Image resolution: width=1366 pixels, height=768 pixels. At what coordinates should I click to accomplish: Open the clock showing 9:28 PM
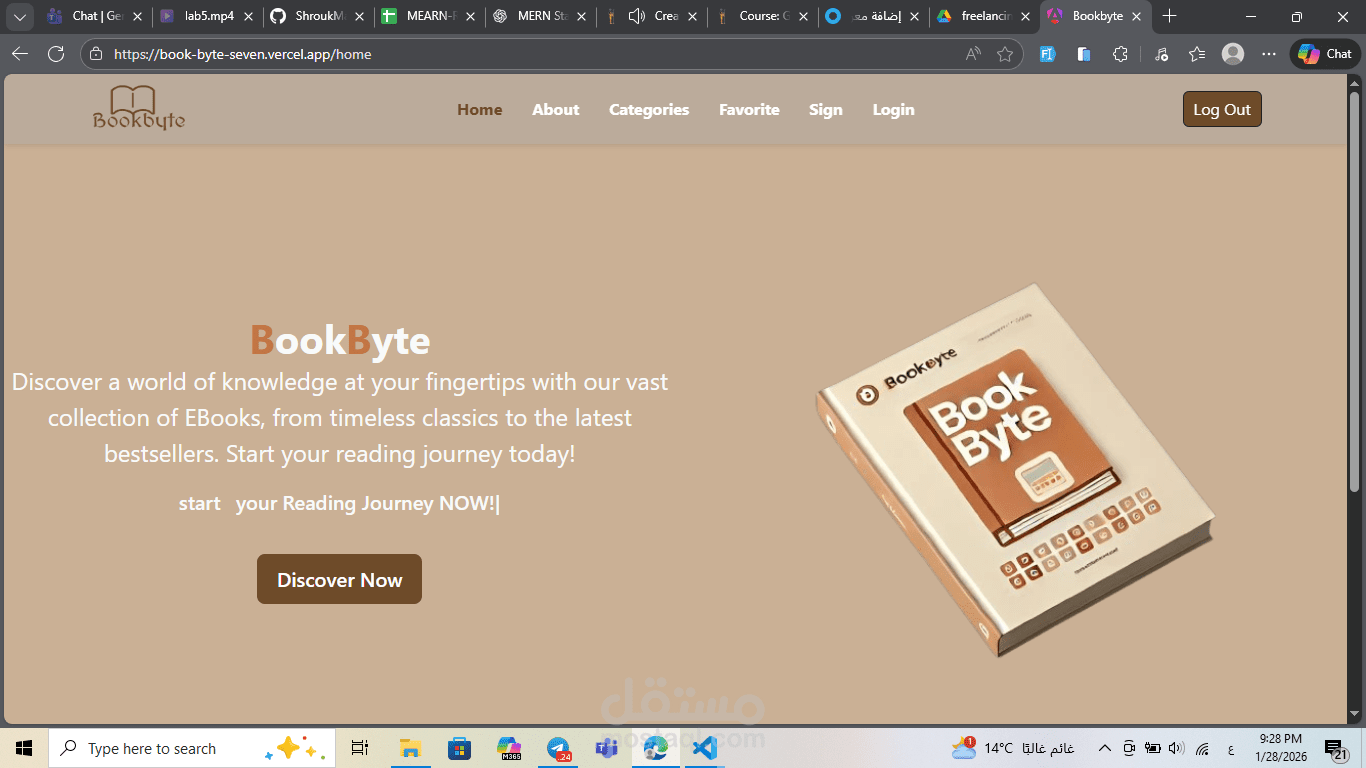(x=1281, y=748)
